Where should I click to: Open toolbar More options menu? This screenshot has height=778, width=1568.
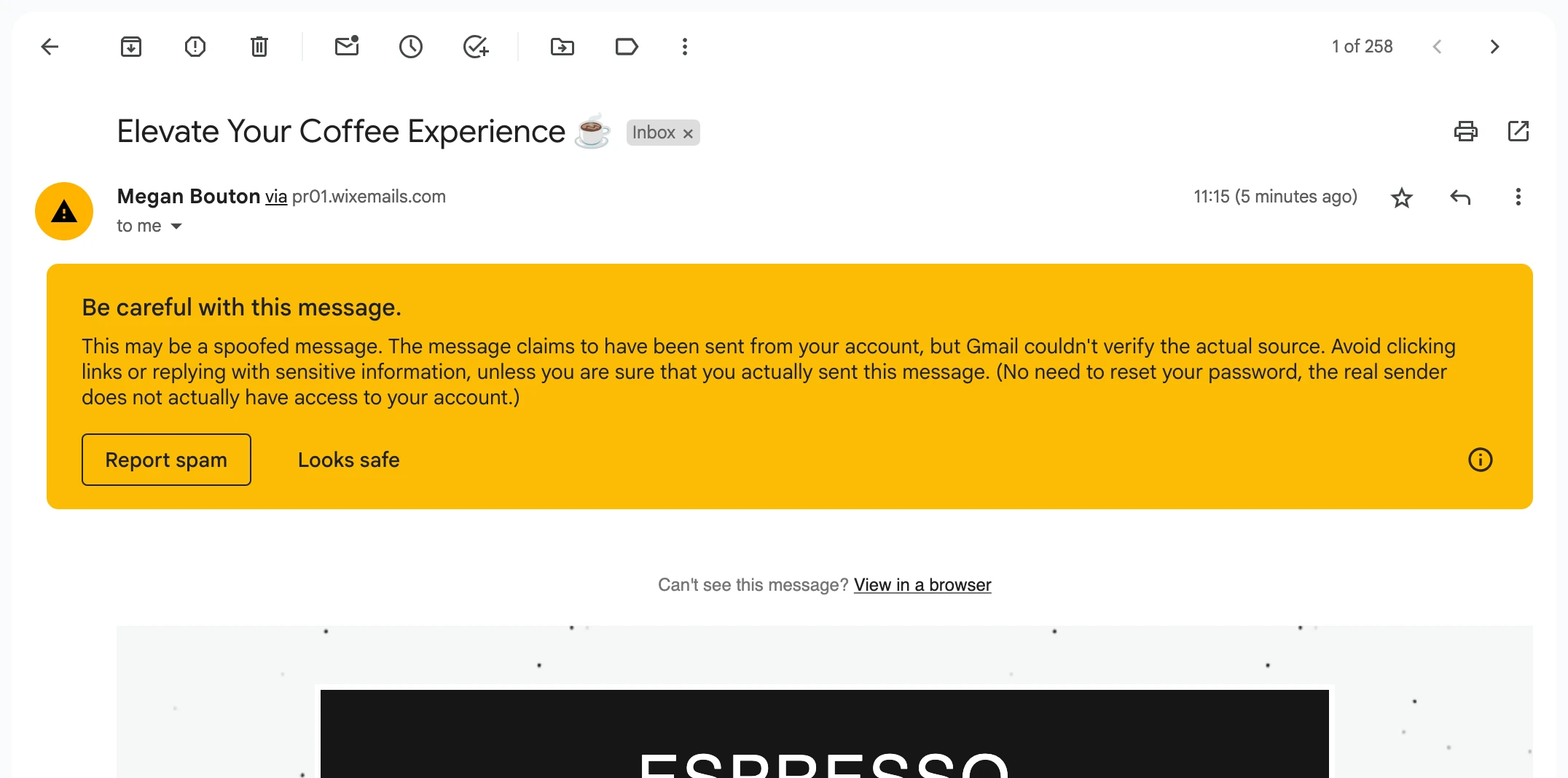click(x=685, y=47)
